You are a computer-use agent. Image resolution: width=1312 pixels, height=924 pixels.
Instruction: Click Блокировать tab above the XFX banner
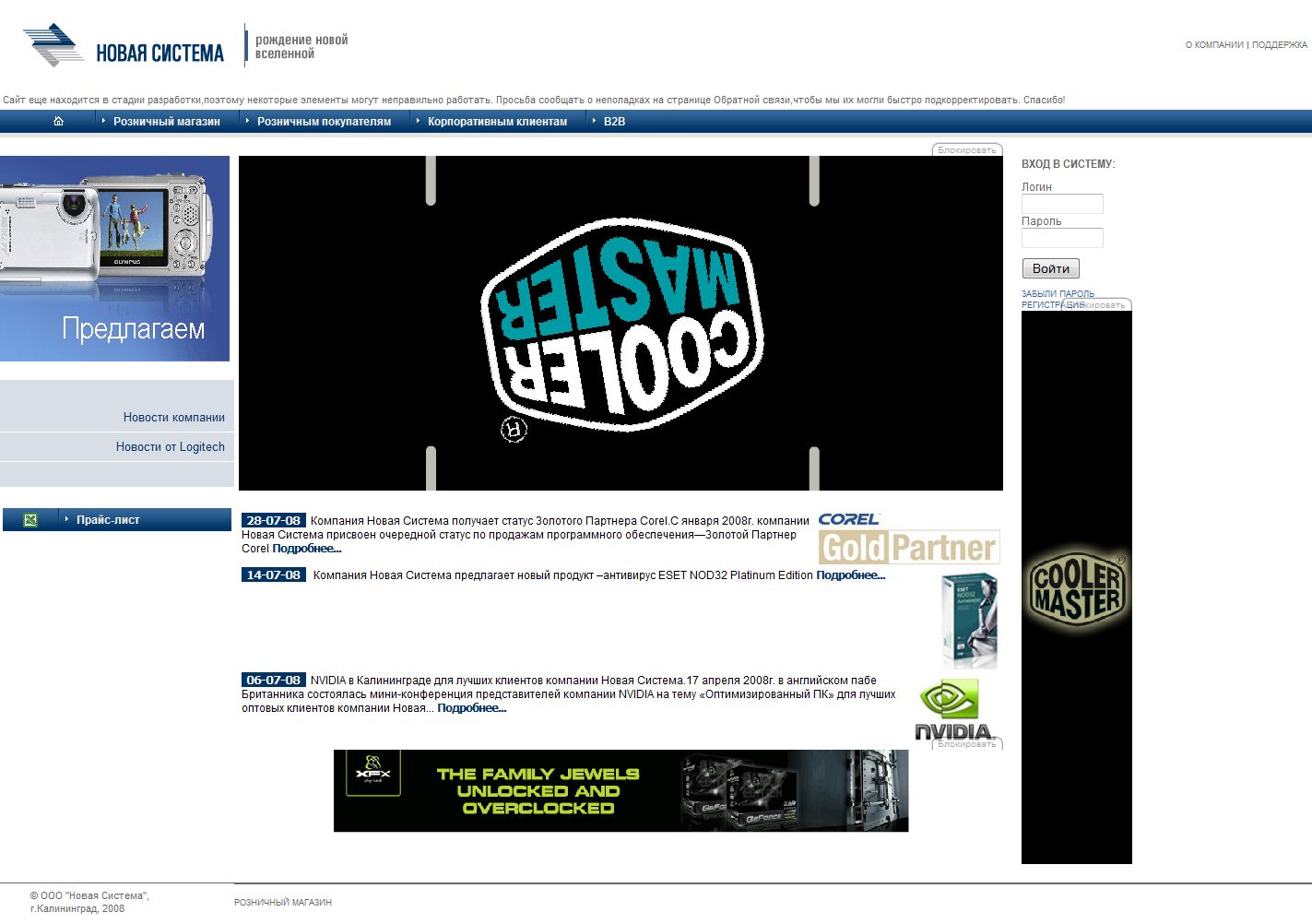(967, 743)
